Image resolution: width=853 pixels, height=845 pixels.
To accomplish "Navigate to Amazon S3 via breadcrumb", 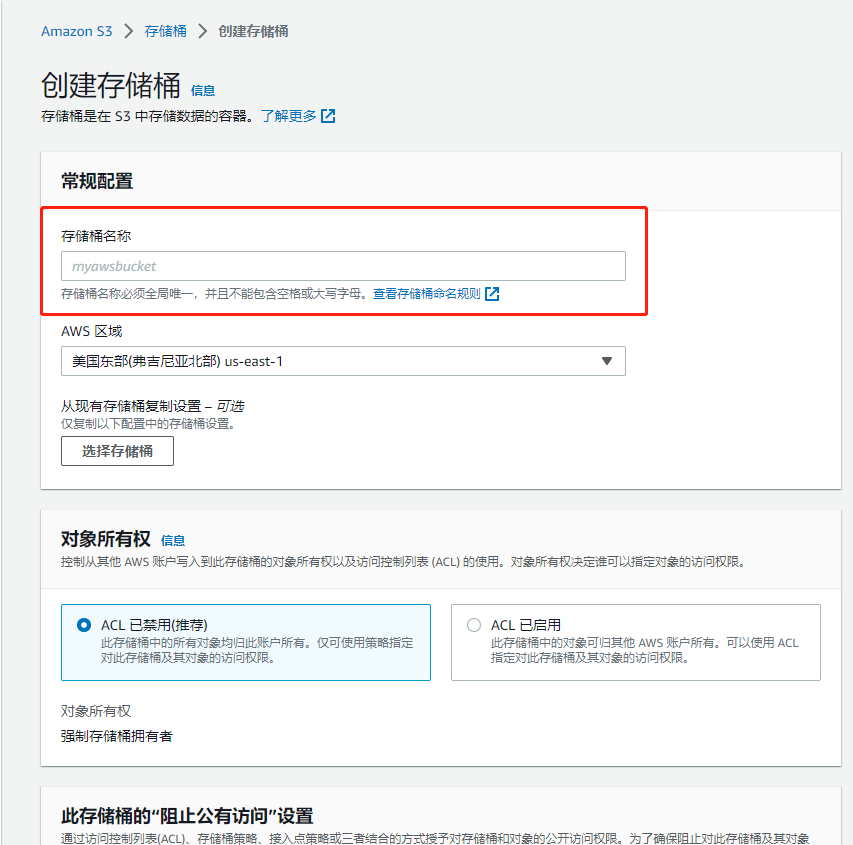I will click(77, 31).
